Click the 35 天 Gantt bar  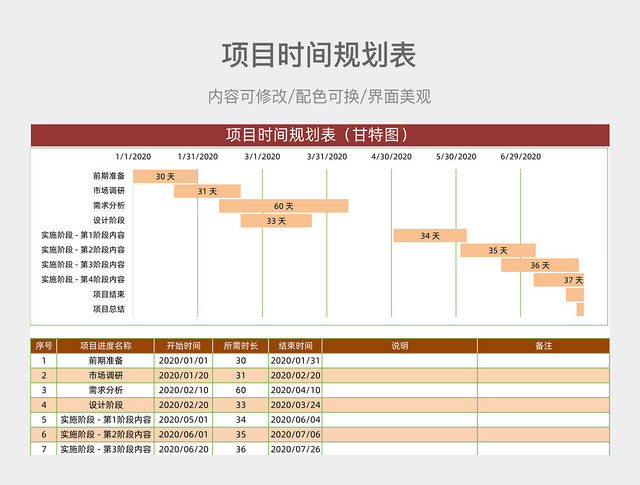click(x=498, y=250)
